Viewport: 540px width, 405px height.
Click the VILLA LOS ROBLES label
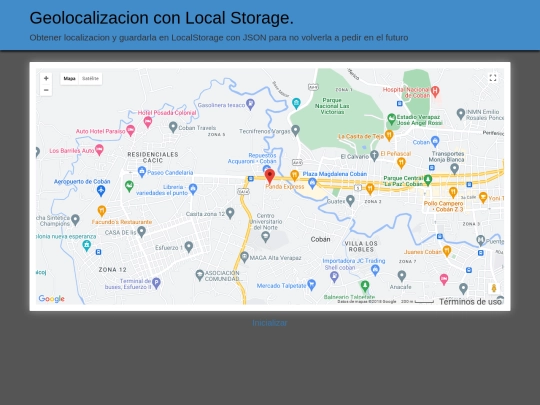click(361, 246)
